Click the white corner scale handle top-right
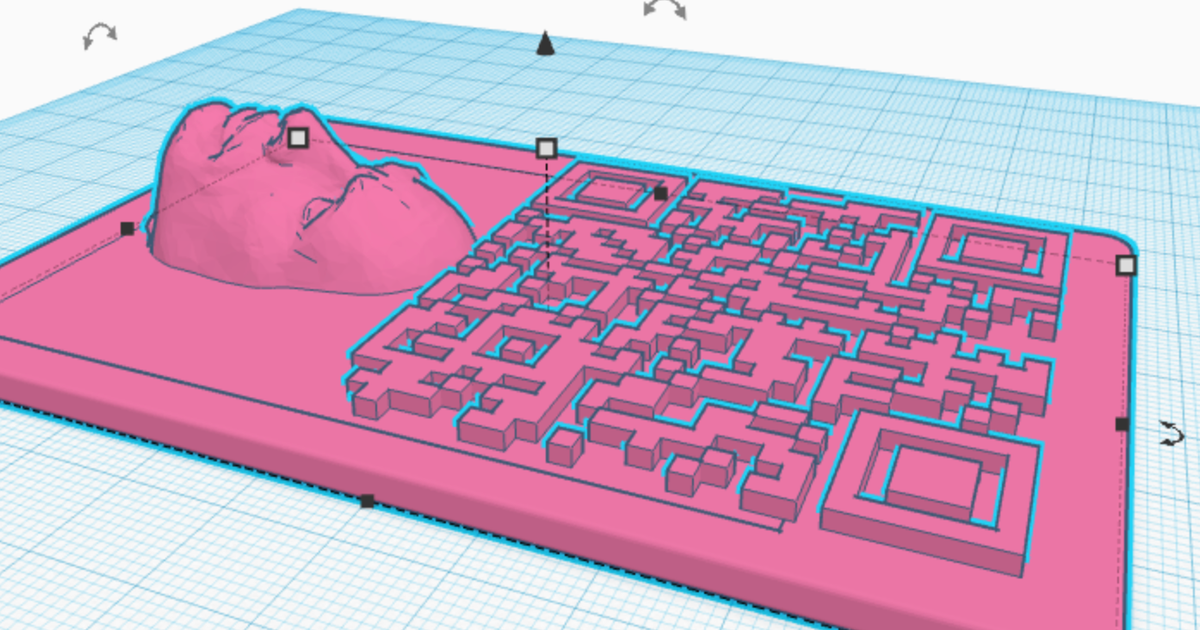The height and width of the screenshot is (630, 1200). click(x=1126, y=265)
